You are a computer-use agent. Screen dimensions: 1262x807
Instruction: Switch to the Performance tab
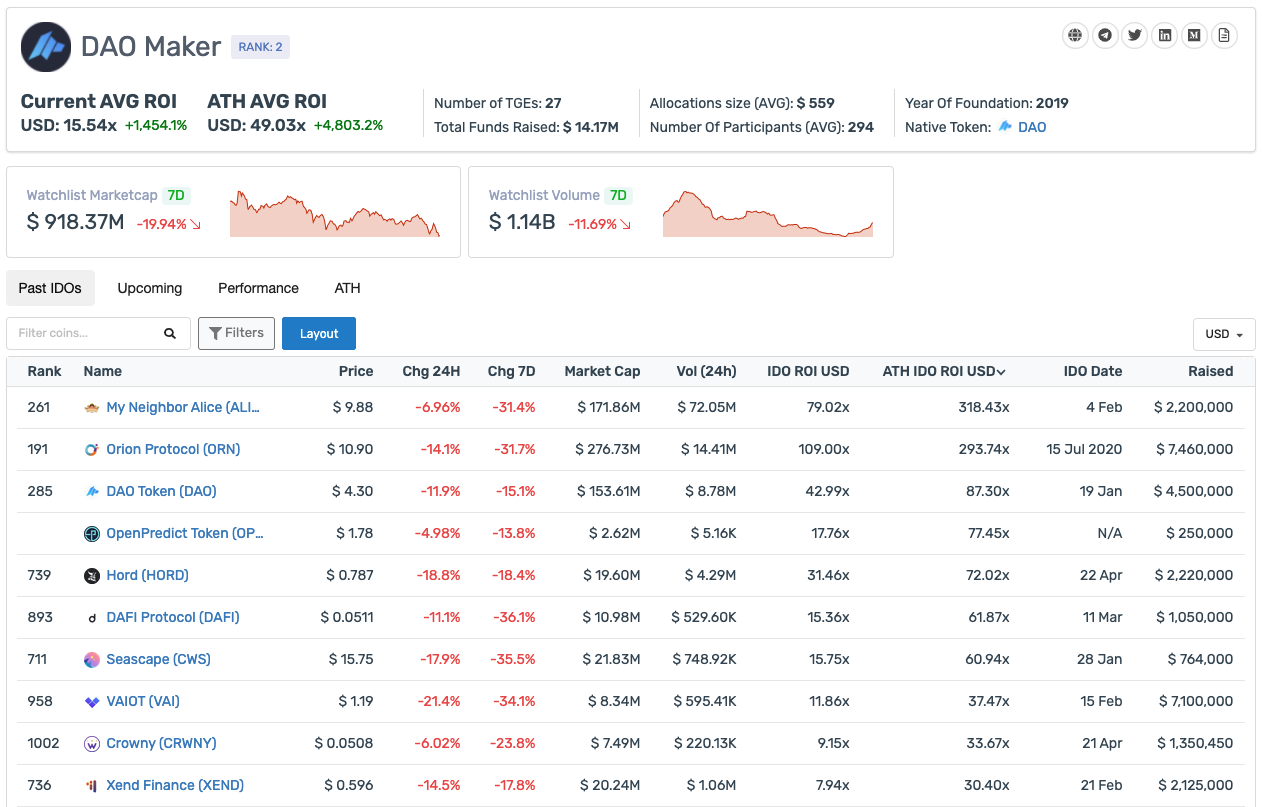tap(258, 288)
